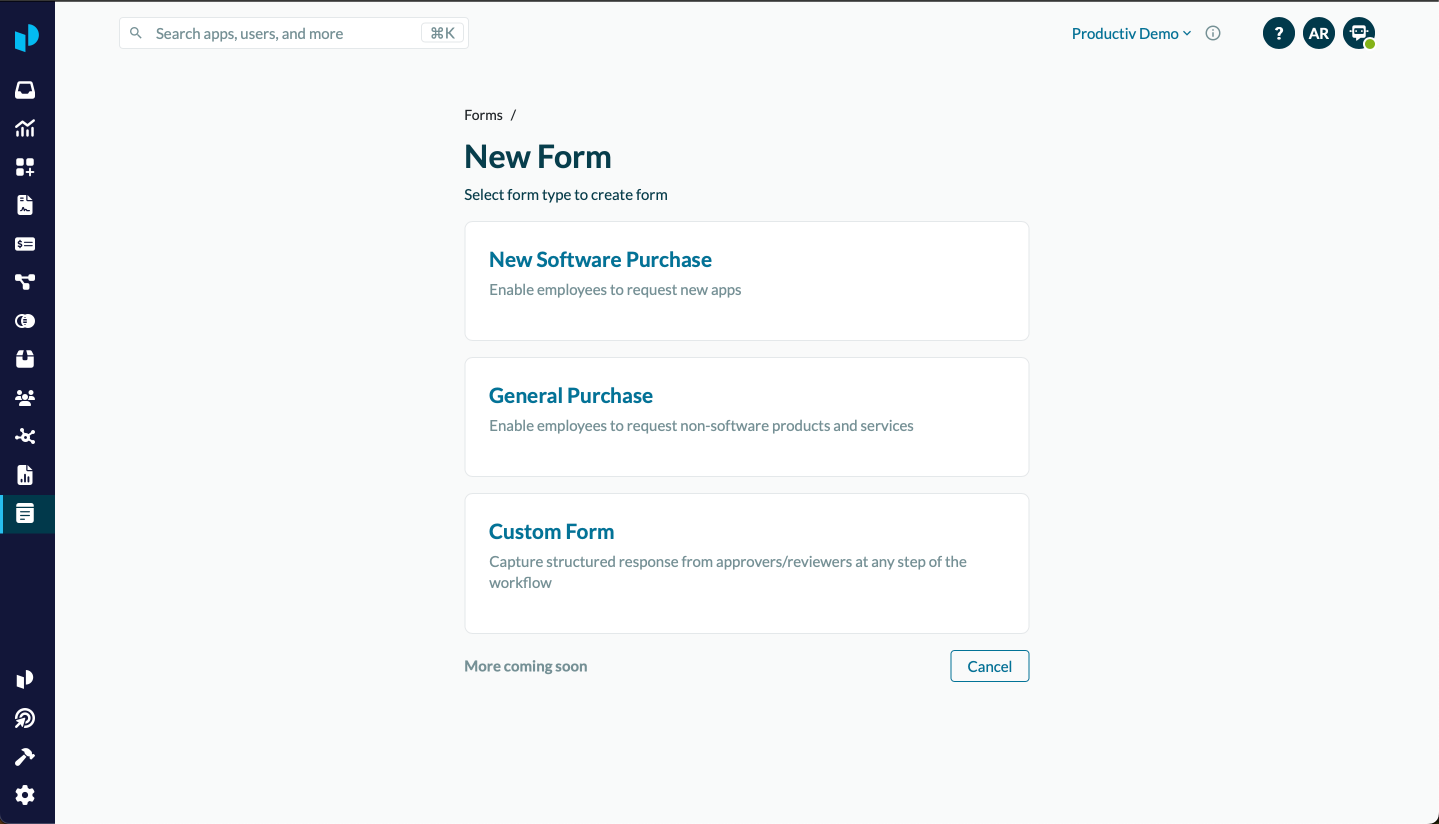Expand the Productiv Demo dropdown

[x=1131, y=33]
